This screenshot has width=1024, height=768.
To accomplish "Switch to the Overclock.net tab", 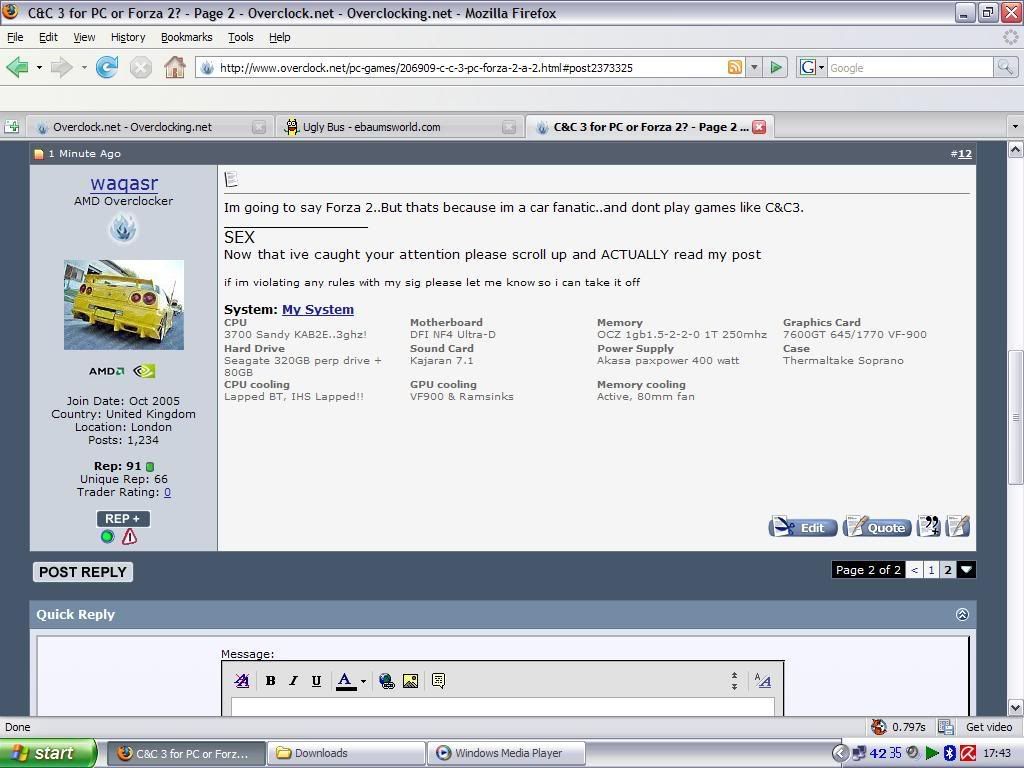I will (149, 127).
